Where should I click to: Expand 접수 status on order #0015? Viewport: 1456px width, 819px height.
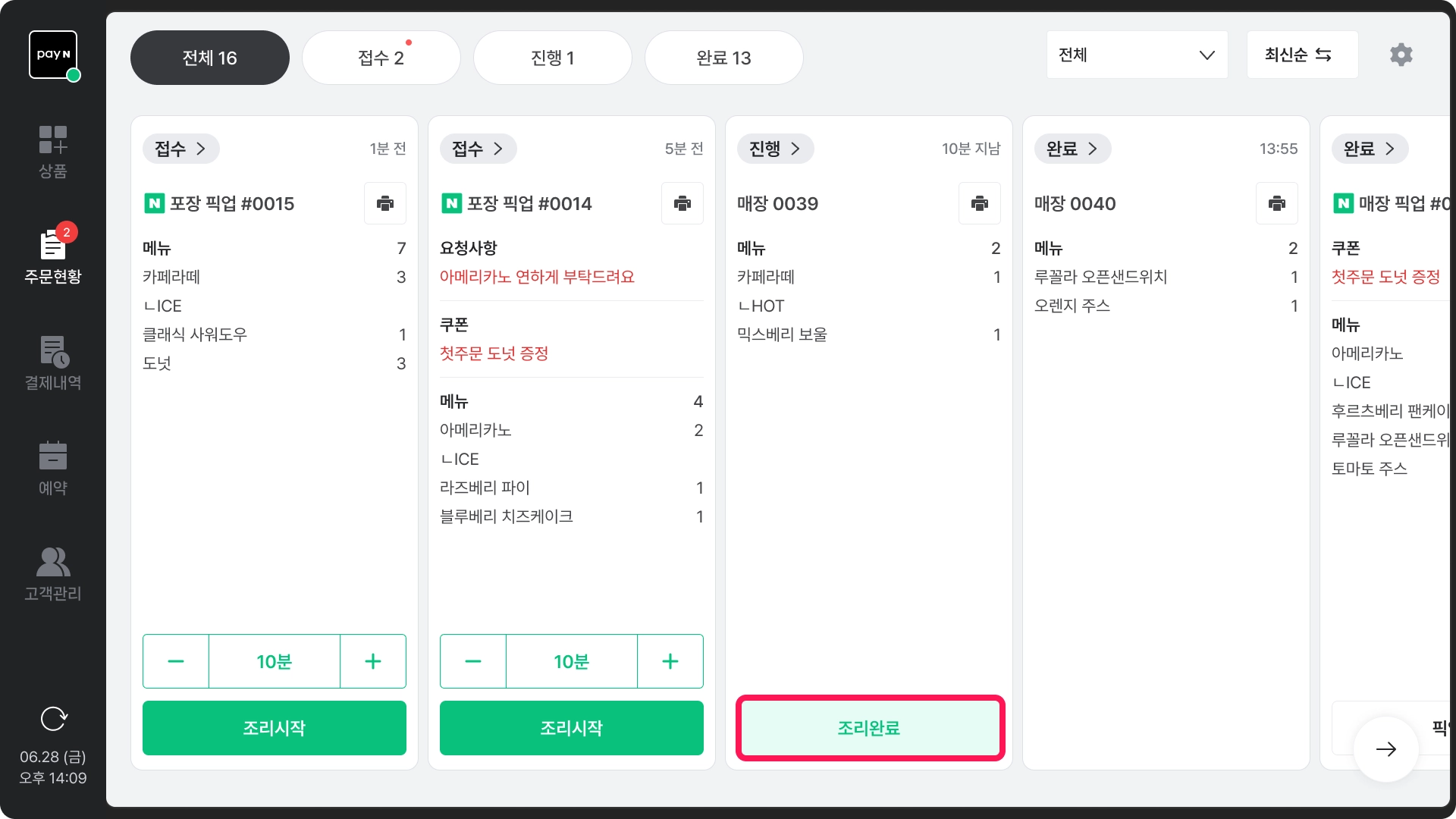click(x=180, y=149)
